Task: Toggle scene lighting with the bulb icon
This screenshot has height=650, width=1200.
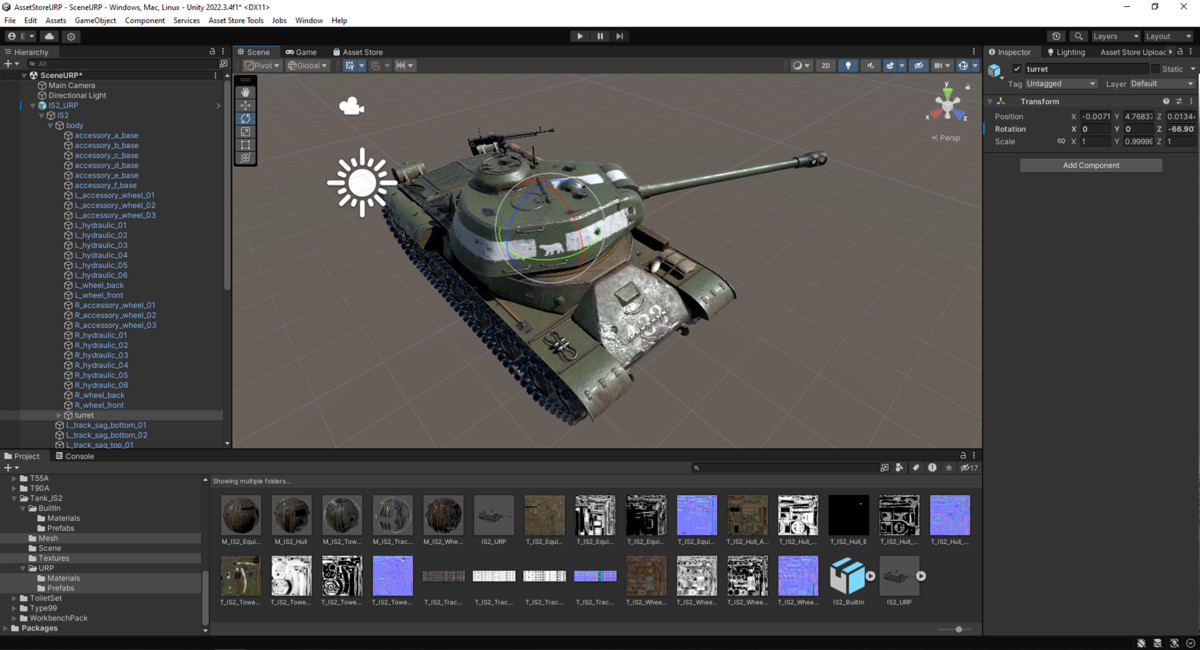Action: pyautogui.click(x=848, y=65)
